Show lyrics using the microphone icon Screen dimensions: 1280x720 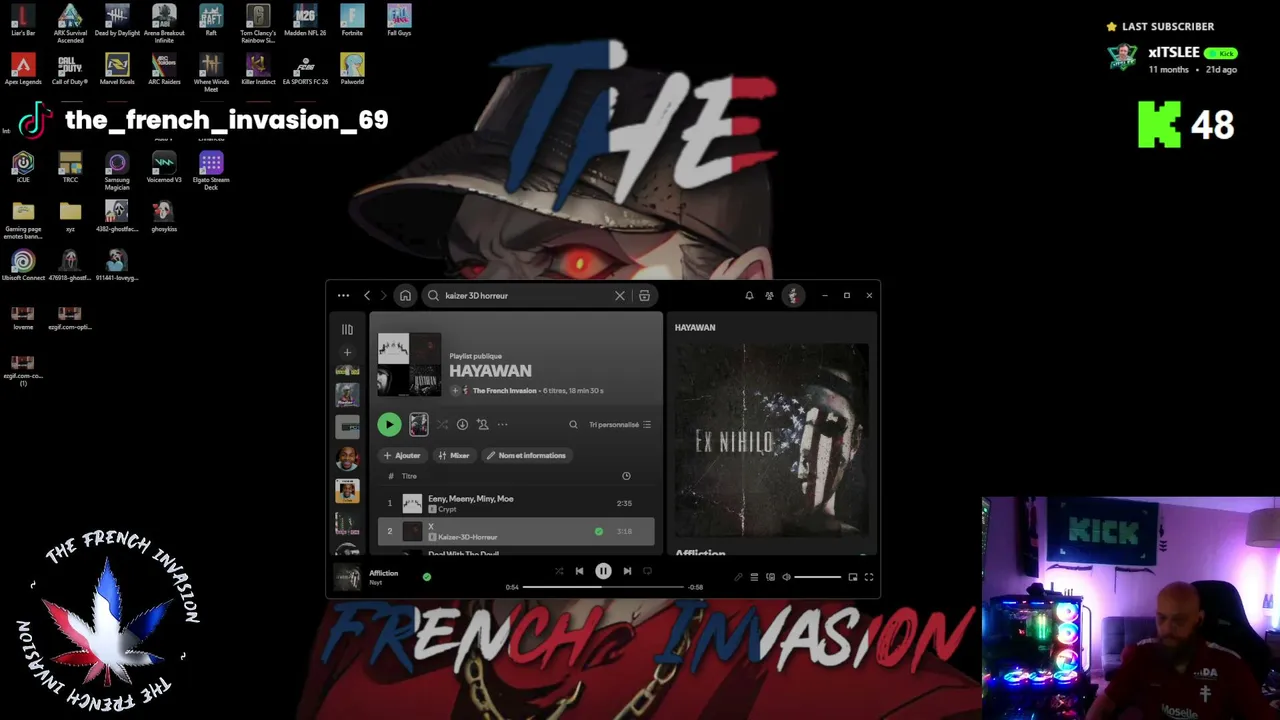[738, 577]
